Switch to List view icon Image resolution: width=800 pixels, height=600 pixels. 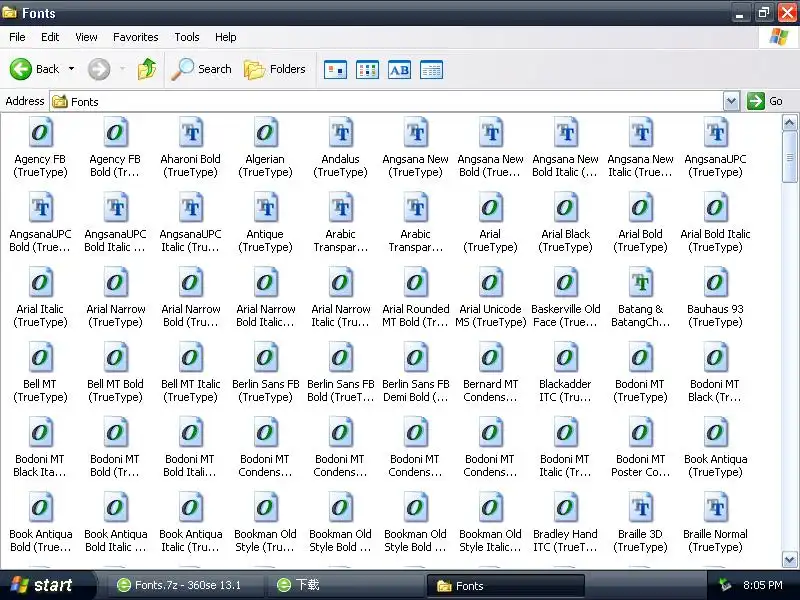coord(367,70)
